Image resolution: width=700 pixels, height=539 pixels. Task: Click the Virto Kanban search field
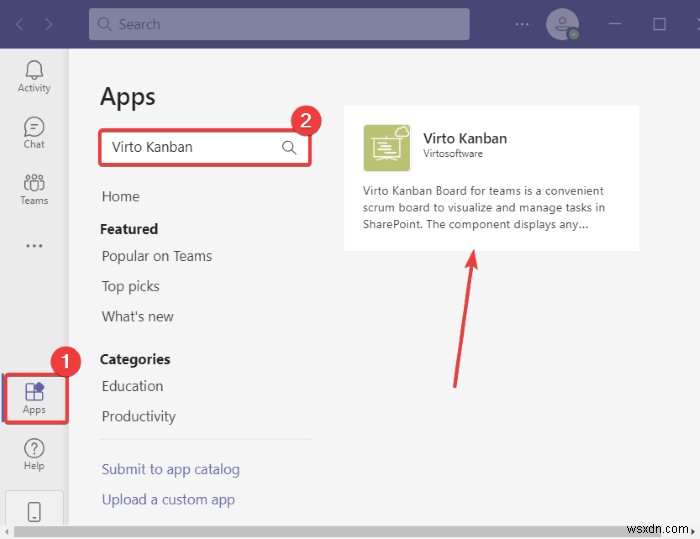[204, 147]
